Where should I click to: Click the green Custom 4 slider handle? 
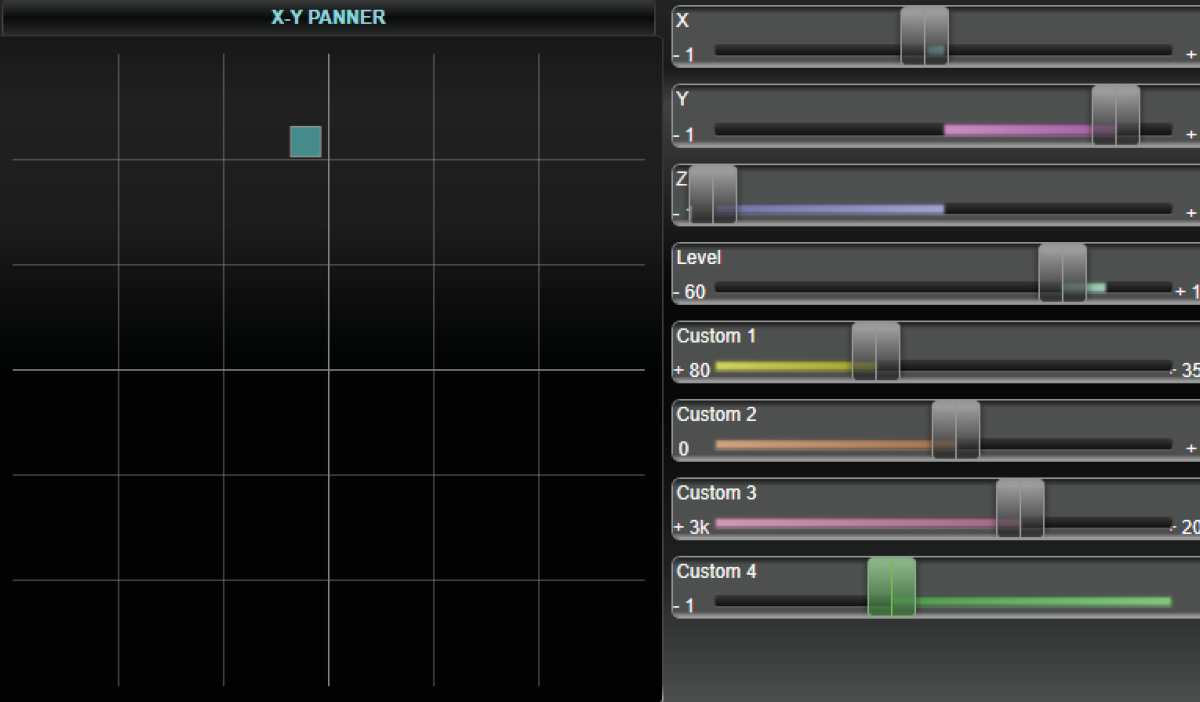[891, 587]
